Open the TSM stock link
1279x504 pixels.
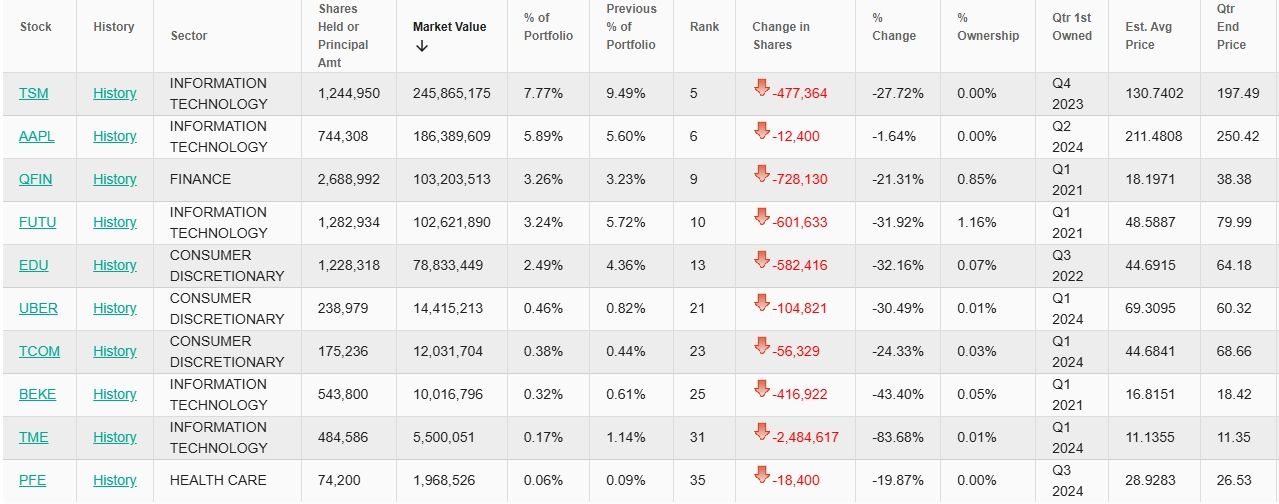tap(33, 93)
